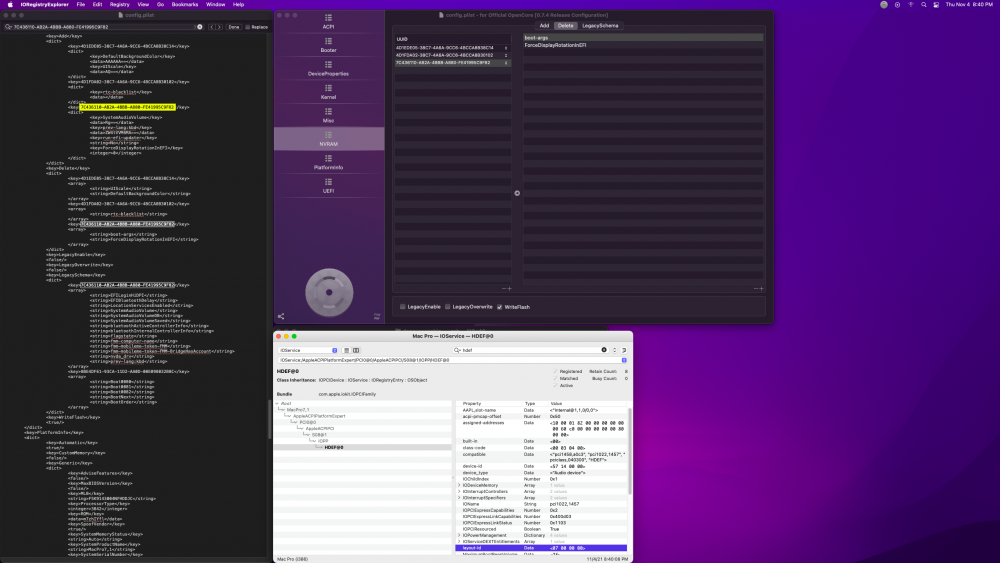The image size is (1000, 563).
Task: Click the search match stepper in IORegistryExplorer
Action: tap(615, 350)
